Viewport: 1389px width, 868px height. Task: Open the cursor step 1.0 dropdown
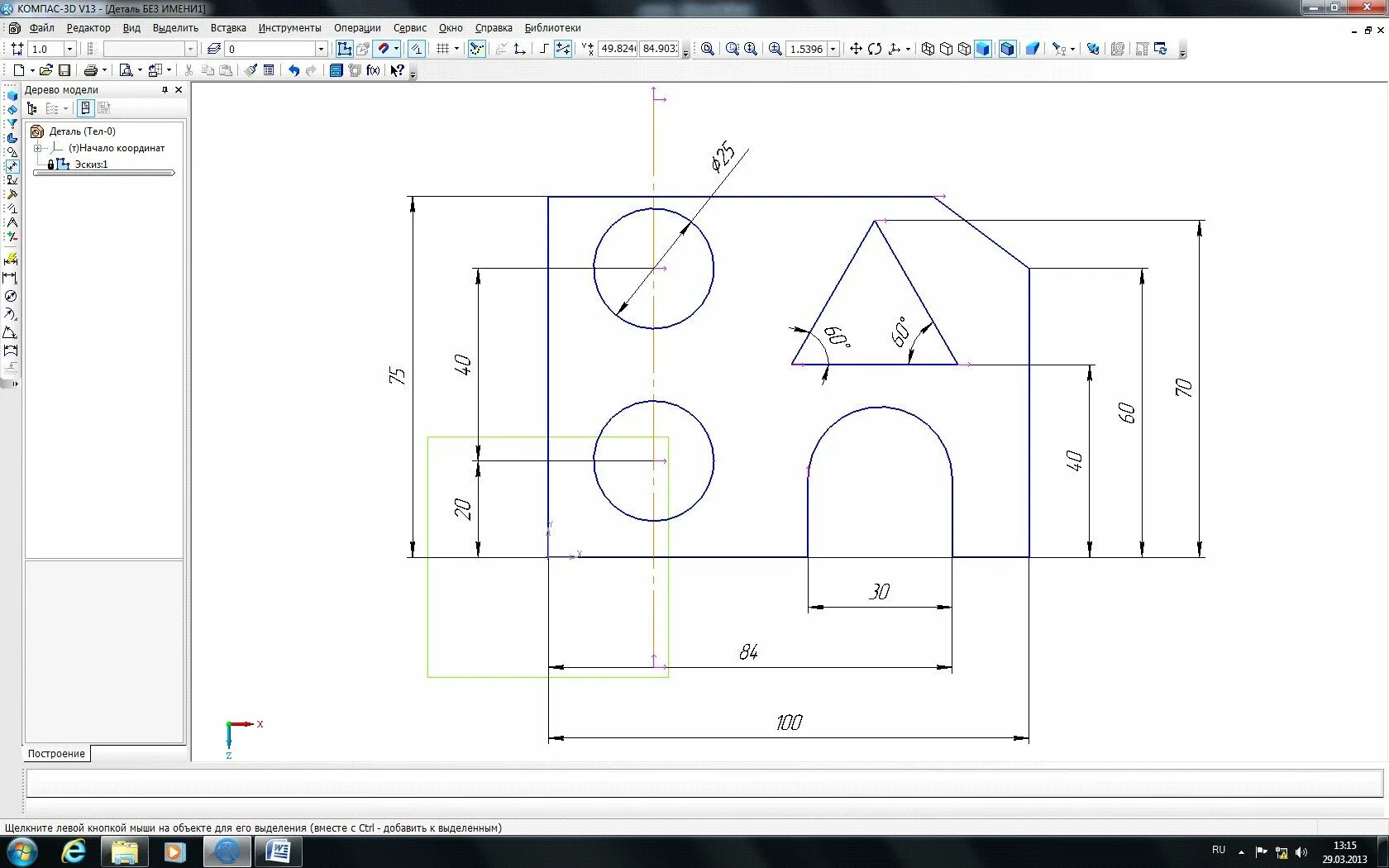point(69,49)
